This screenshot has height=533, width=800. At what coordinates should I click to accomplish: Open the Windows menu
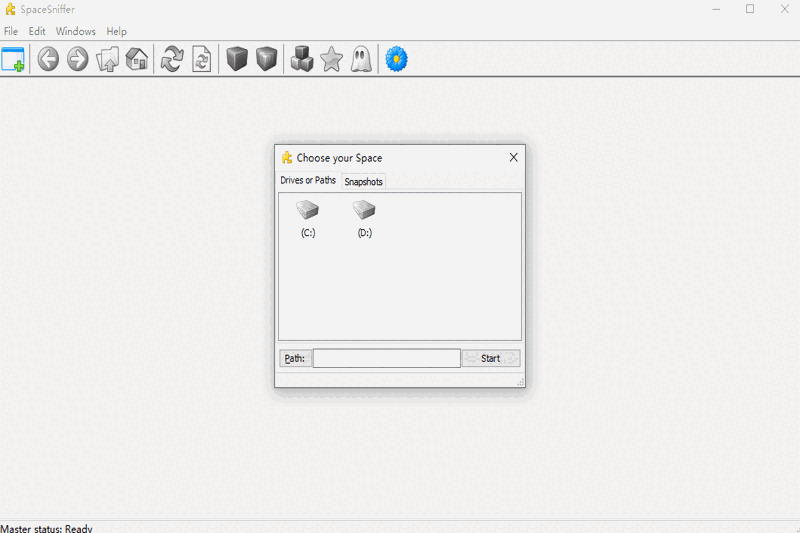76,32
